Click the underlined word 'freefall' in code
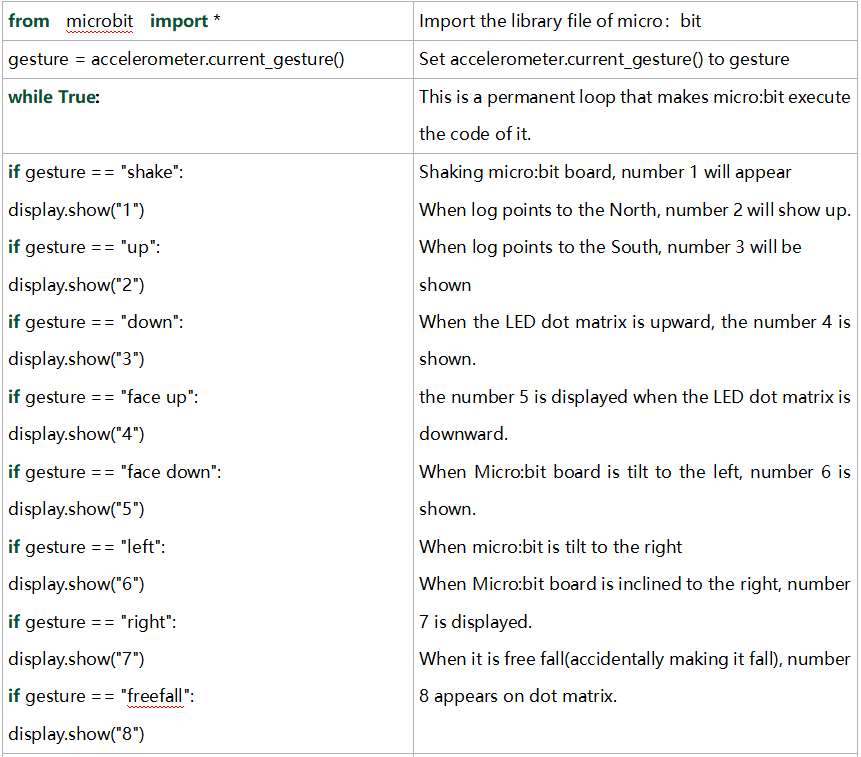 click(155, 697)
